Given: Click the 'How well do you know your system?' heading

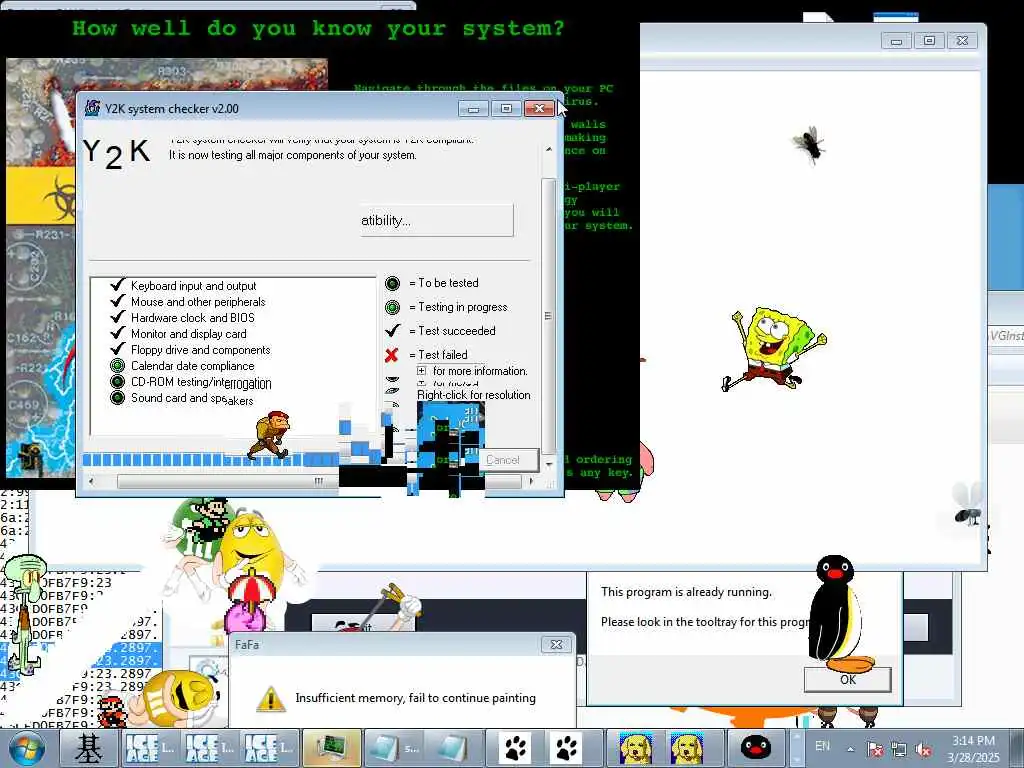Looking at the screenshot, I should 318,29.
